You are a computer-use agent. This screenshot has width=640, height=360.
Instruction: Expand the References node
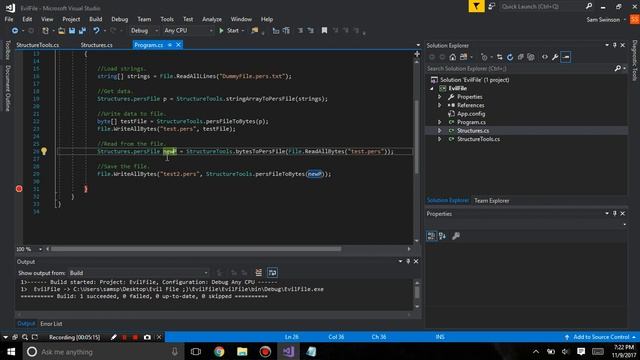[440, 105]
